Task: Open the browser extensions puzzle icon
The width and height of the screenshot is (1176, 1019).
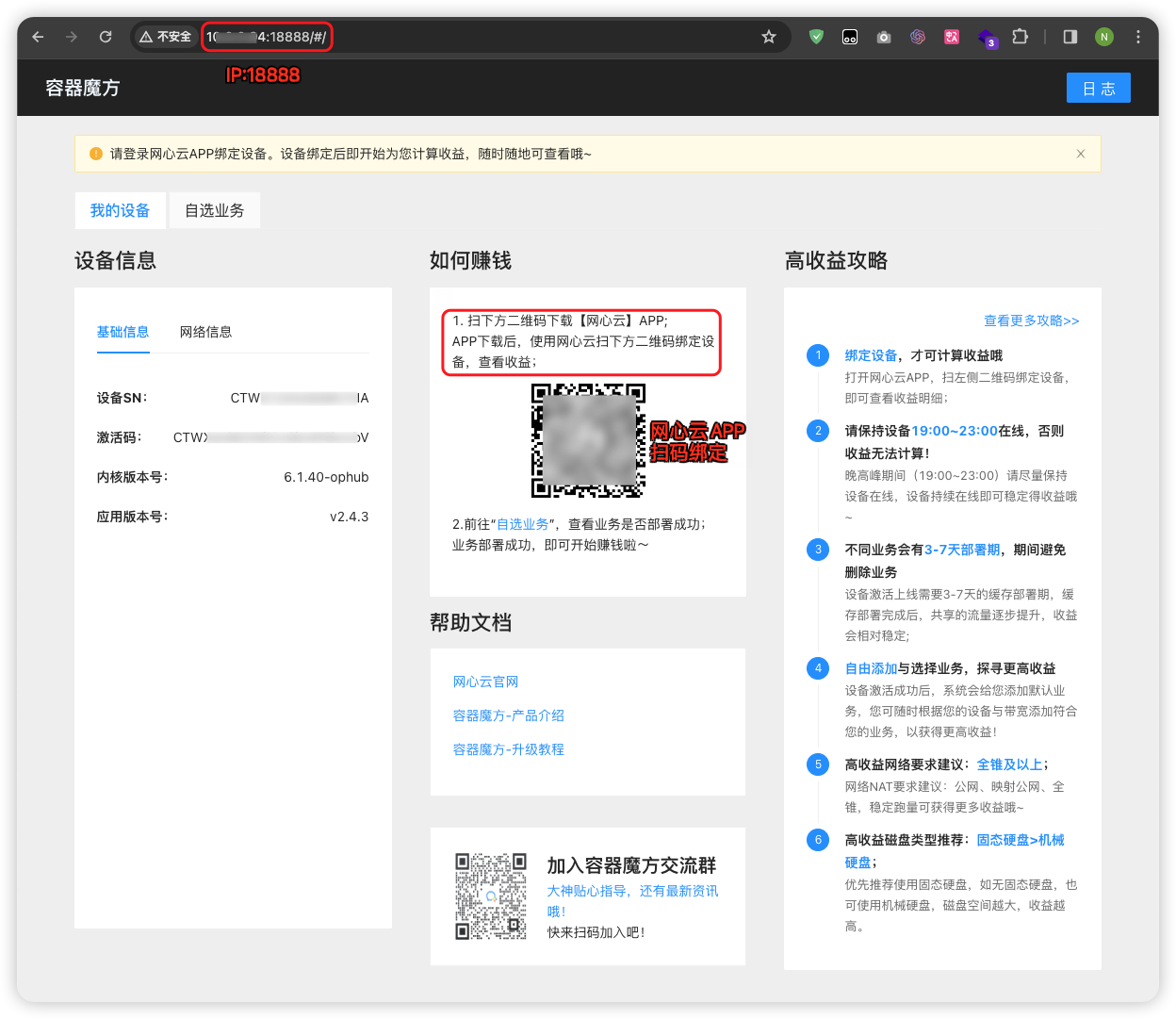Action: pos(1020,37)
